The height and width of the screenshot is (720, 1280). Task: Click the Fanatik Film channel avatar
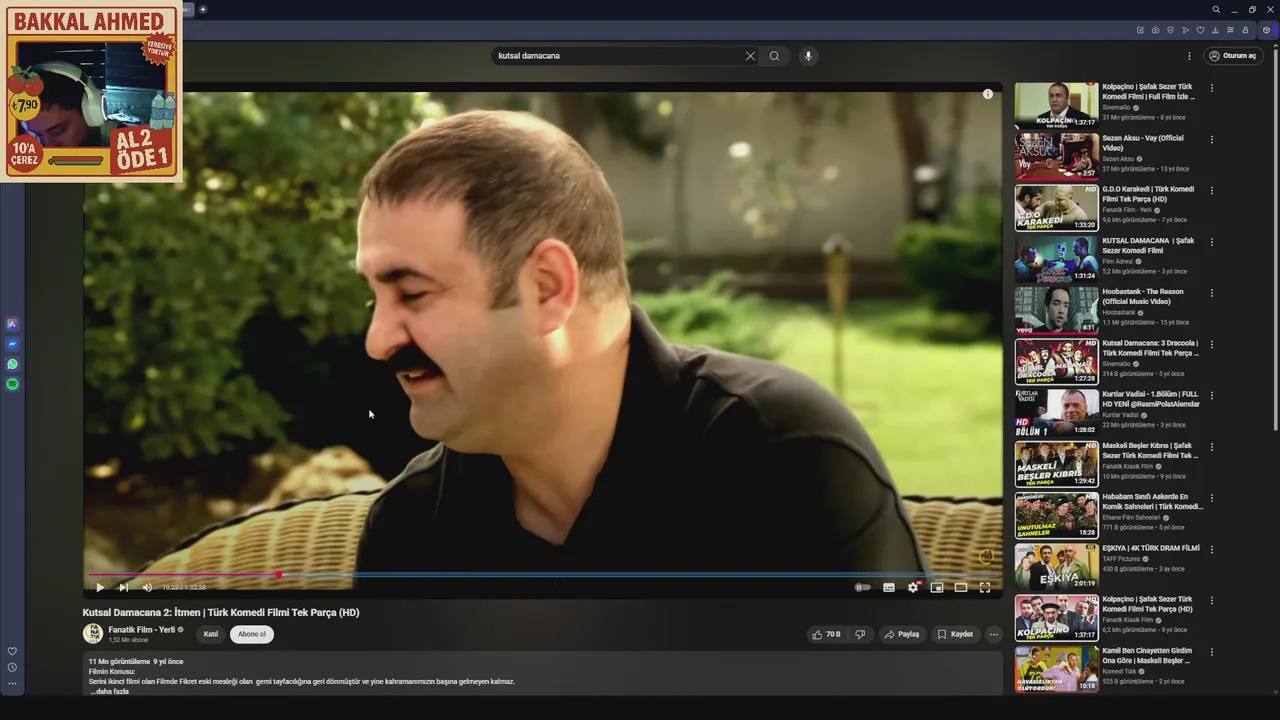point(92,633)
